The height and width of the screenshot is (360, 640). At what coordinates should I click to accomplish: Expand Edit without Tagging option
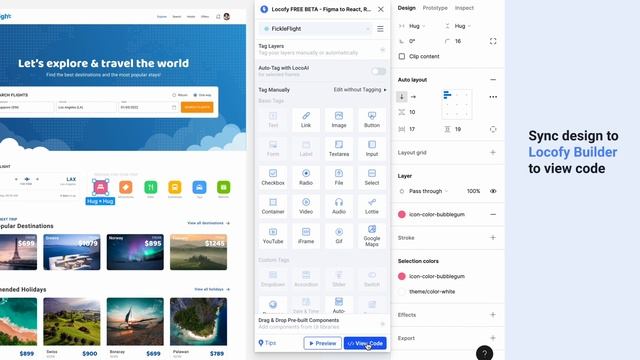(360, 90)
